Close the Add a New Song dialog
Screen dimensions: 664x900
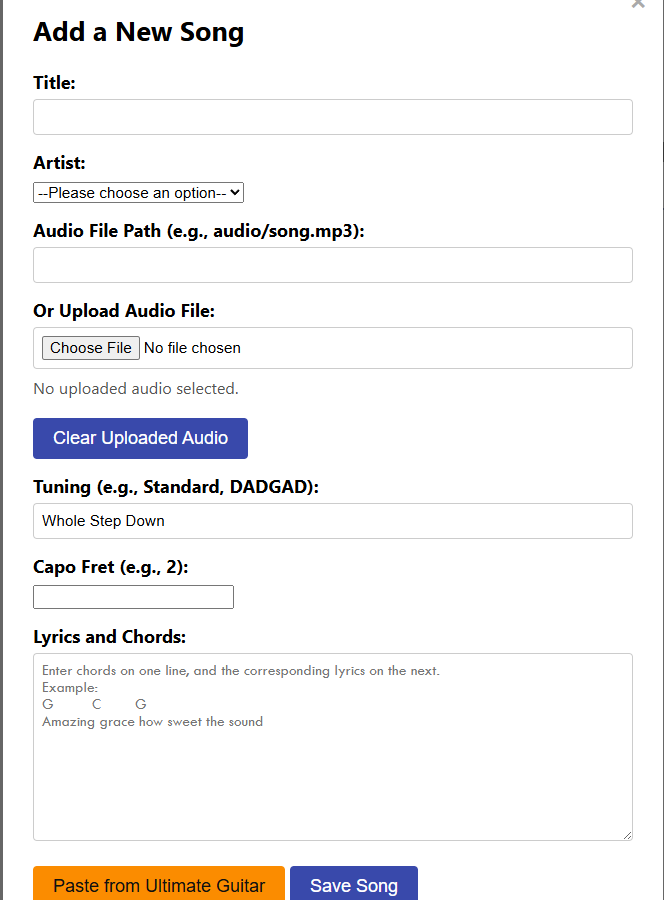pyautogui.click(x=638, y=5)
